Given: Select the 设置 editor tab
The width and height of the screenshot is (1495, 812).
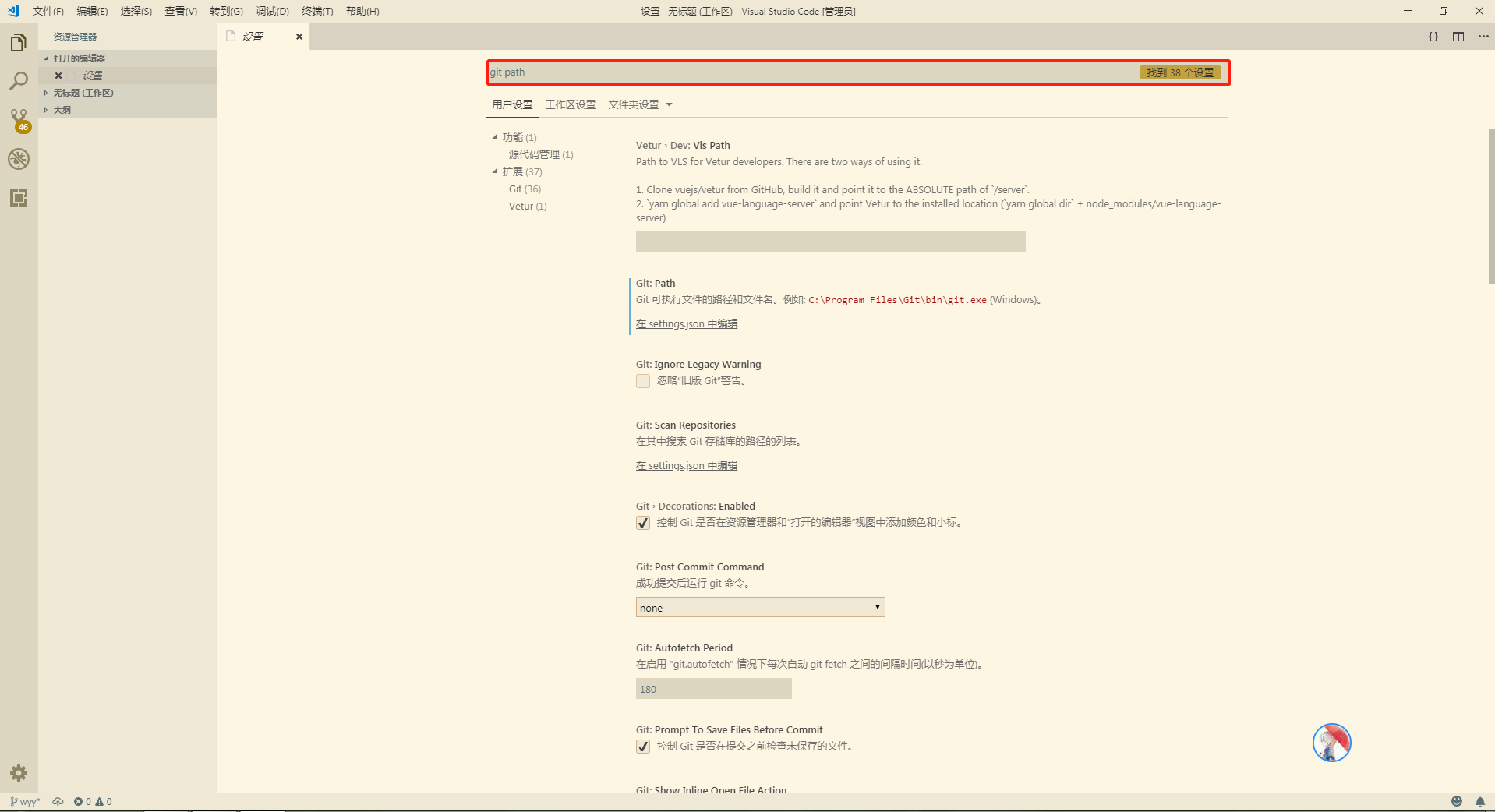Looking at the screenshot, I should click(x=263, y=37).
